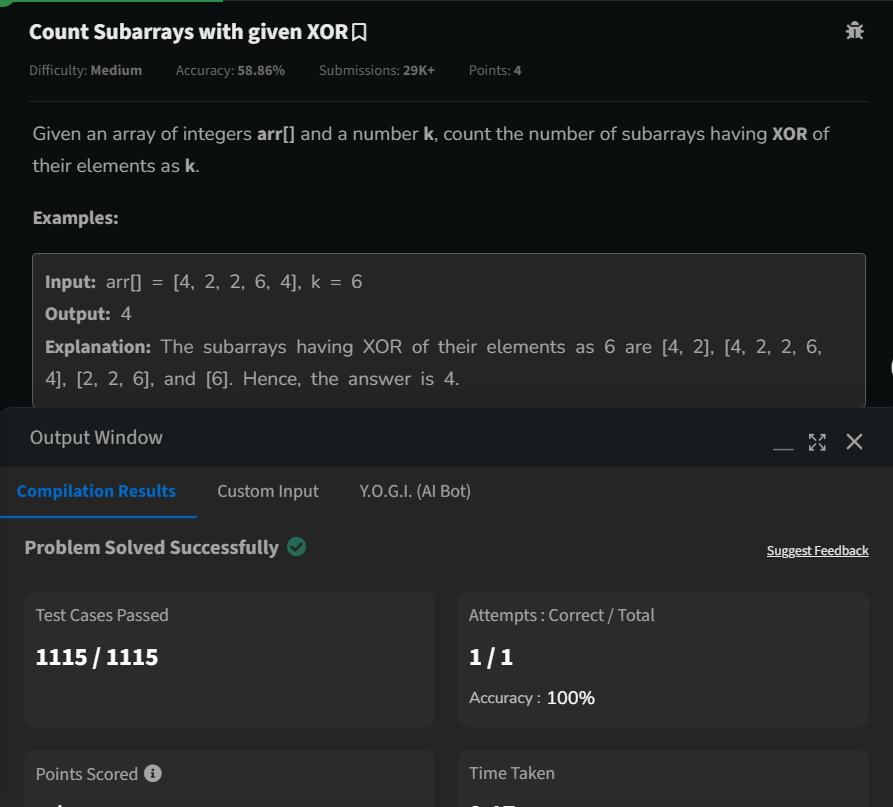
Task: Open the Suggest Feedback link
Action: point(817,550)
